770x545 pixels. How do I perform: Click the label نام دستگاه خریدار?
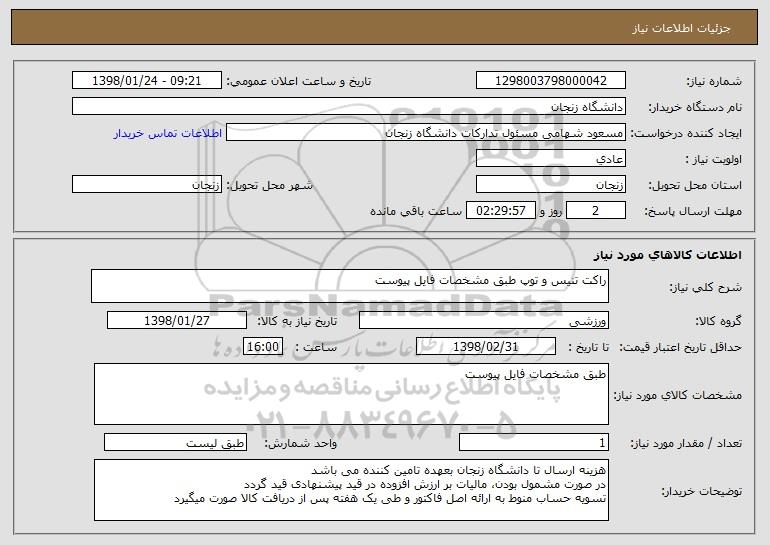tap(695, 107)
